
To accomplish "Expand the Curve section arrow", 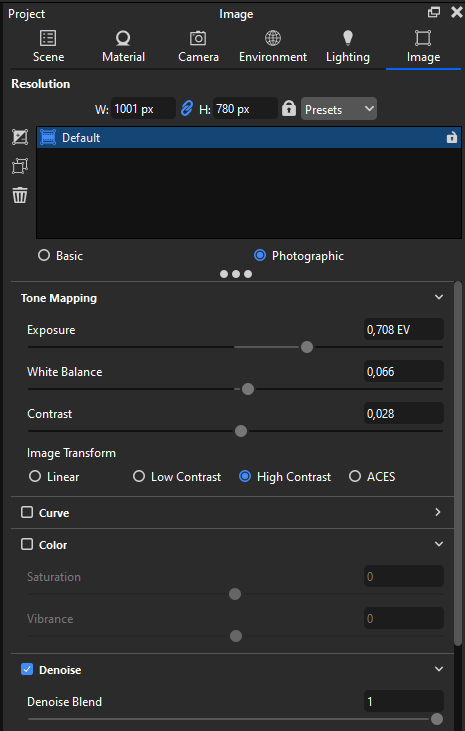I will pyautogui.click(x=437, y=512).
